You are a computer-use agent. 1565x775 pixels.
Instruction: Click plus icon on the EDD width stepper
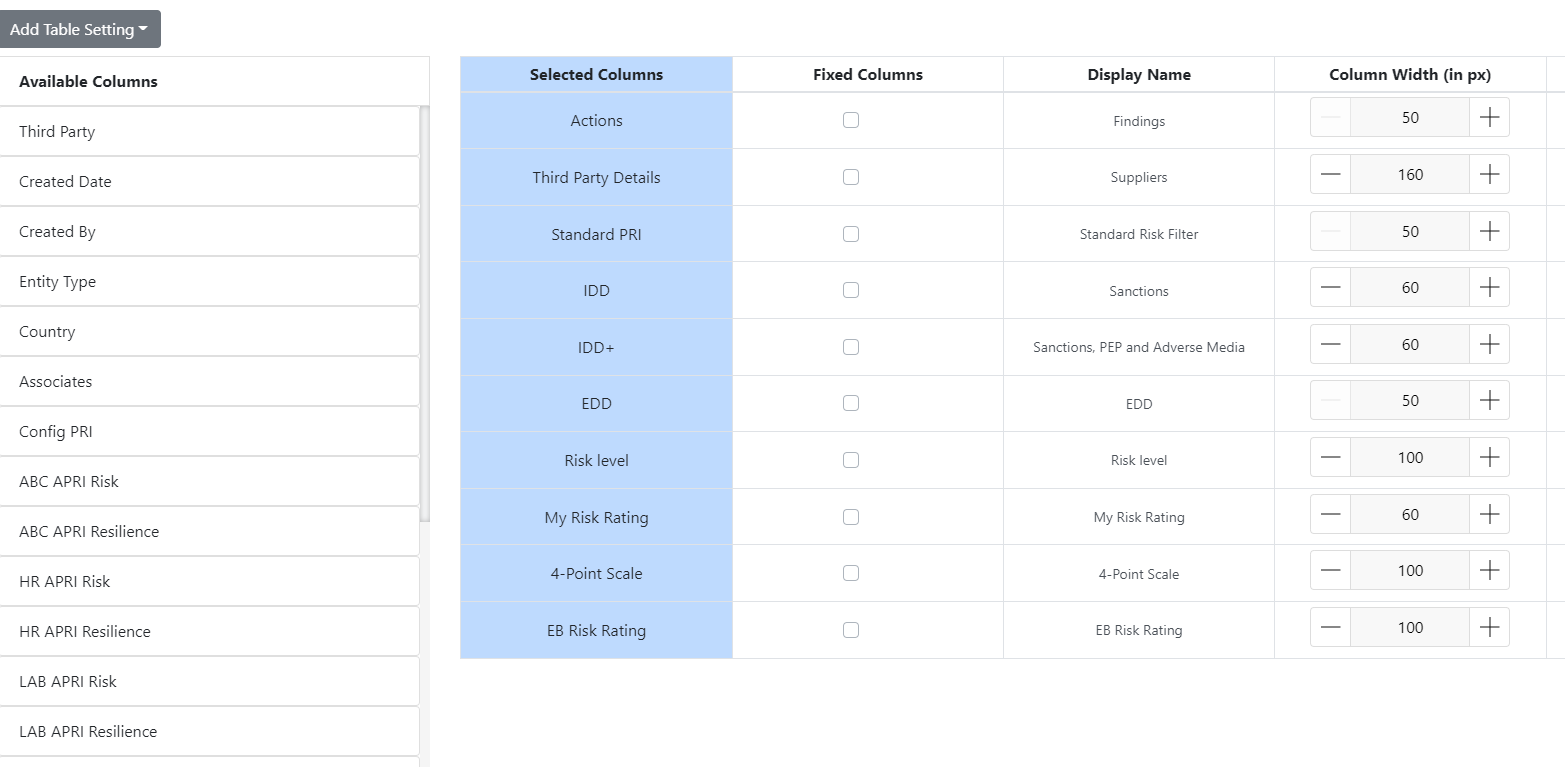[x=1489, y=400]
